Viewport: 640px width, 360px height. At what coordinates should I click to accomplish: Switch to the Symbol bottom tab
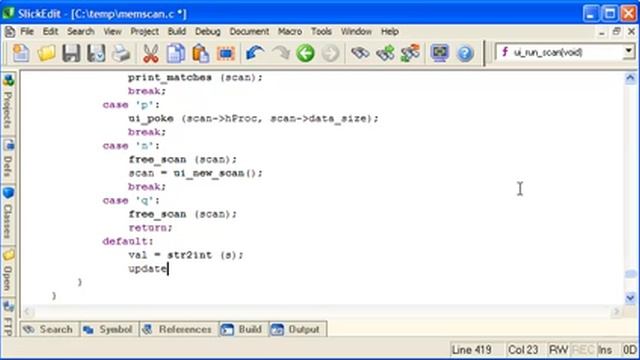tap(109, 329)
